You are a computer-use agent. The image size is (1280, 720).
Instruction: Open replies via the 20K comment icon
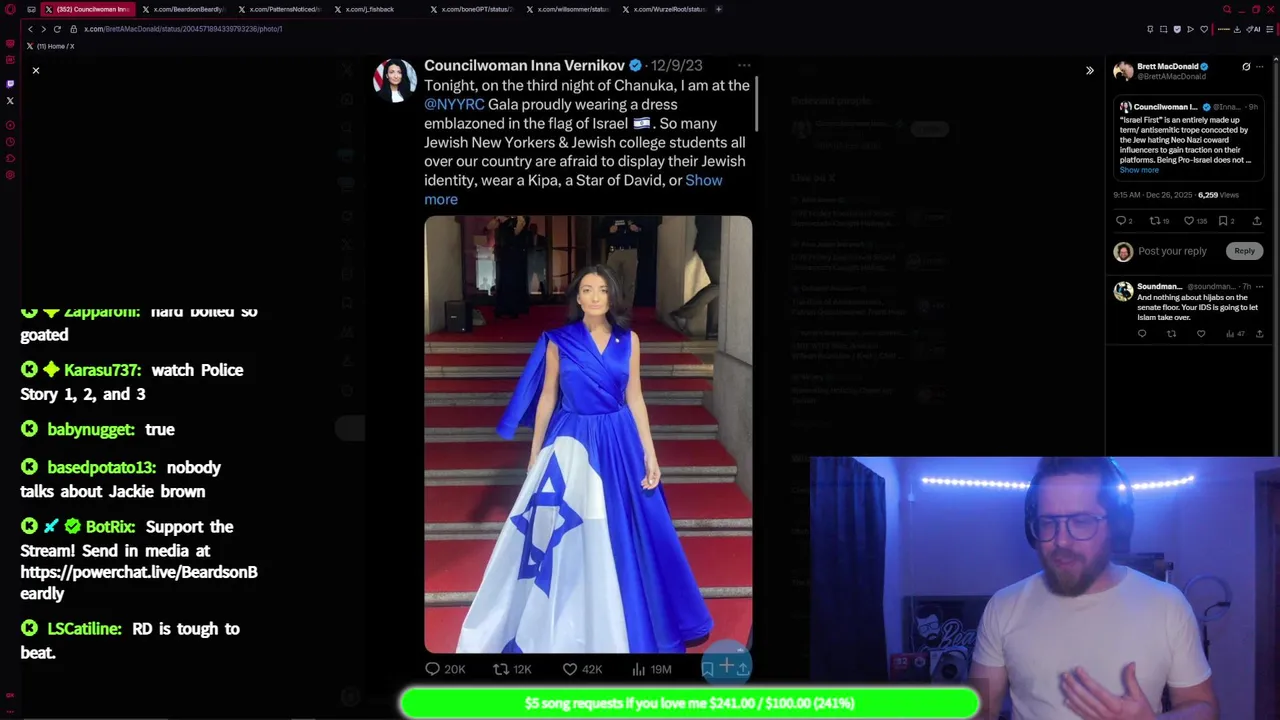[432, 669]
